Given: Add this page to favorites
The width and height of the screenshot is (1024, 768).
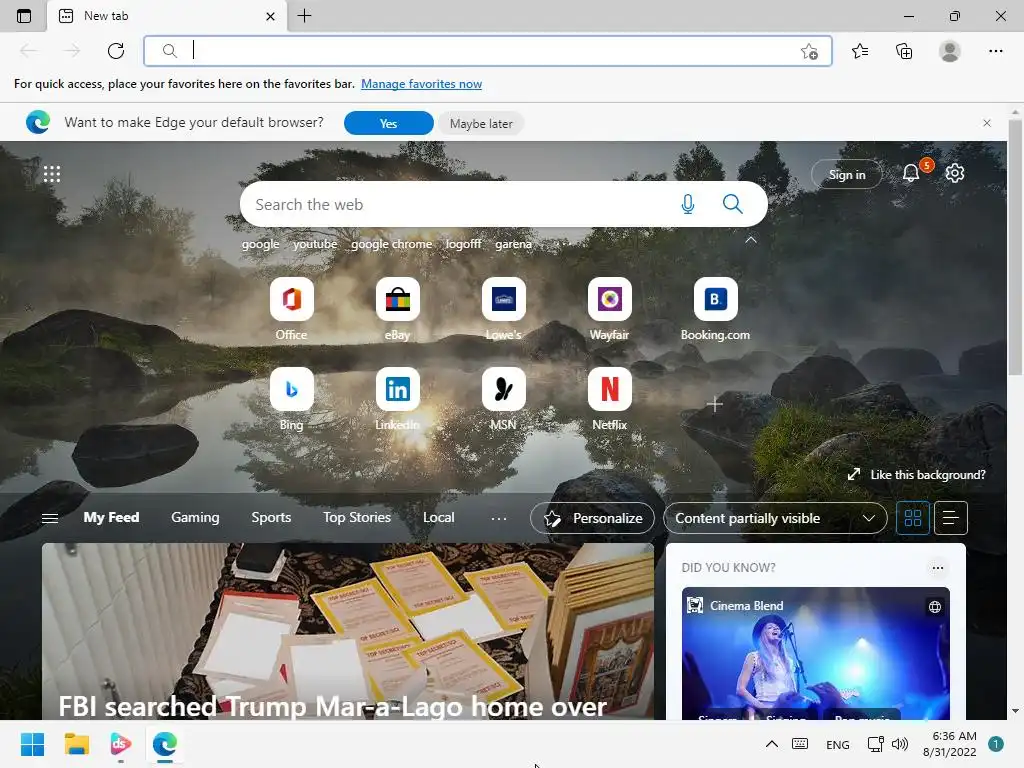Looking at the screenshot, I should coord(809,52).
